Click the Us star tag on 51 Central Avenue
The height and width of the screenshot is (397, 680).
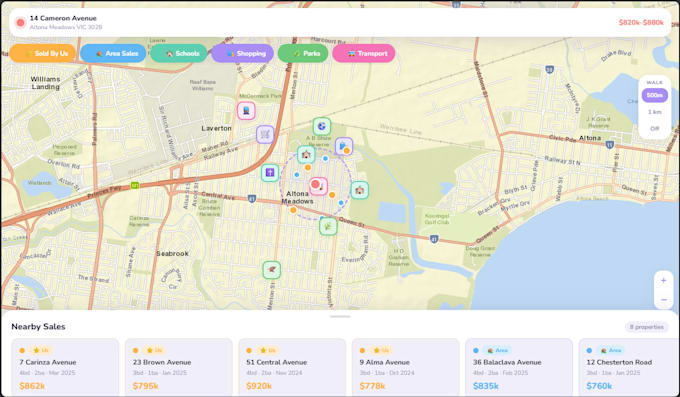268,350
